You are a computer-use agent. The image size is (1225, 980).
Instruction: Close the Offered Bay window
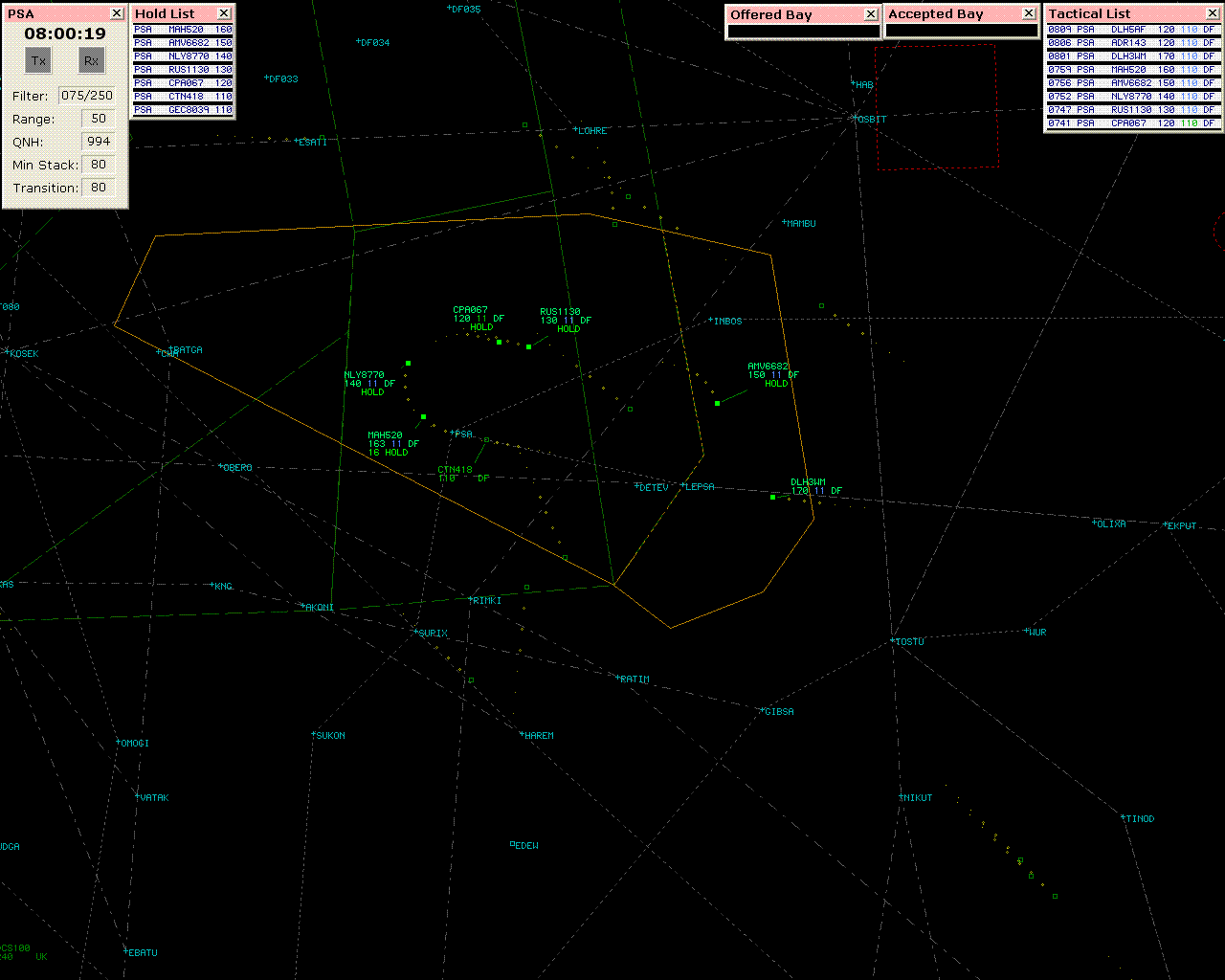[x=871, y=13]
